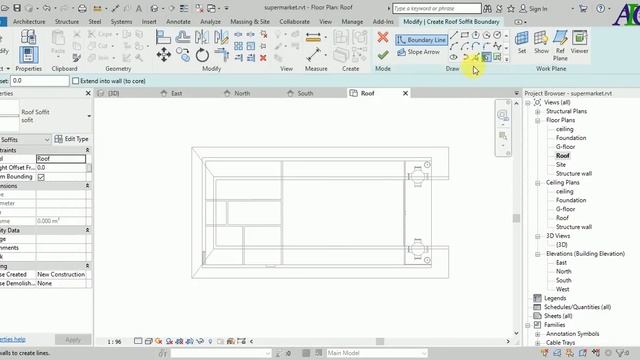Click the Move tool in Modify panel
This screenshot has height=360, width=640.
(x=164, y=55)
